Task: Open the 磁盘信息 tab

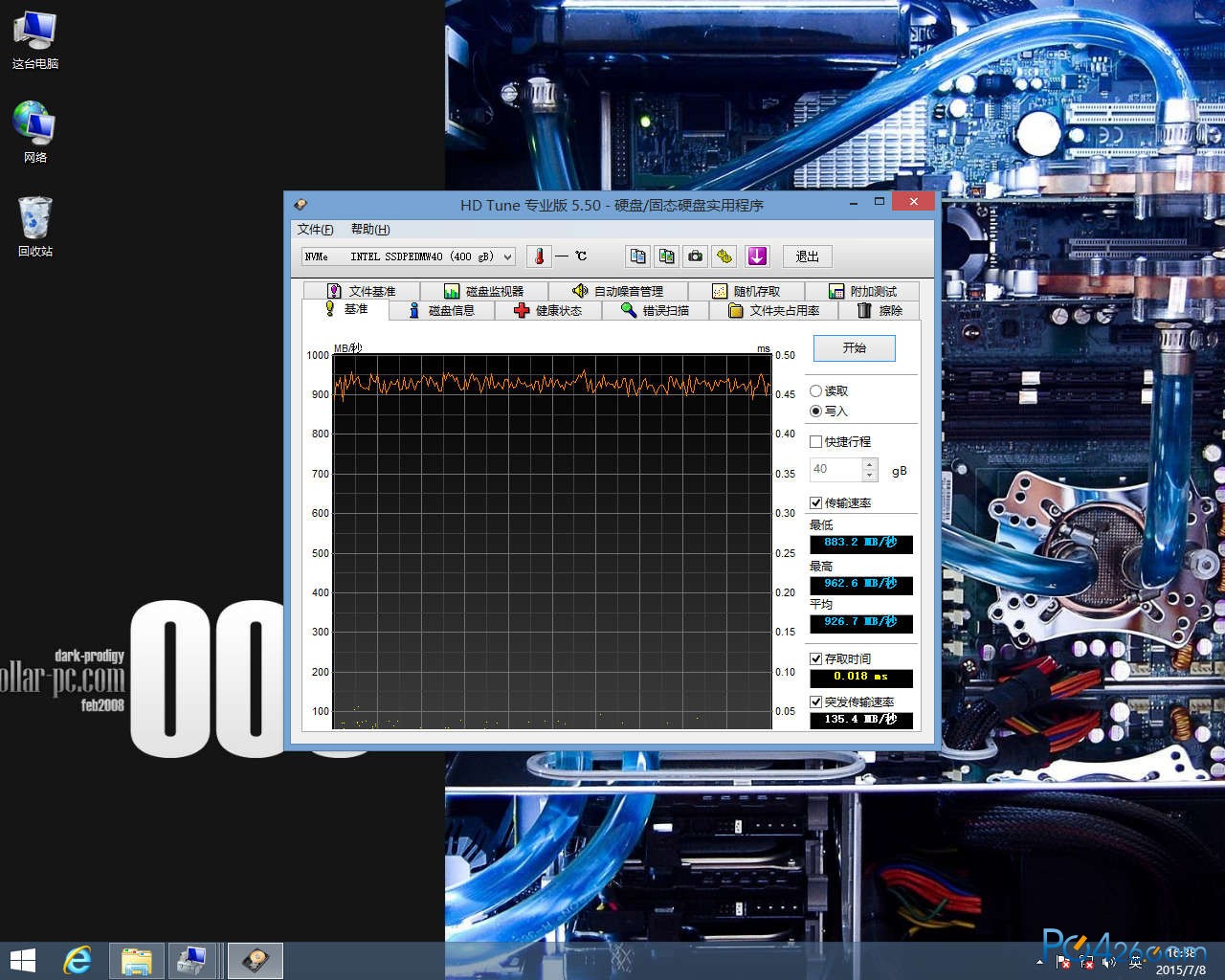Action: pyautogui.click(x=441, y=310)
